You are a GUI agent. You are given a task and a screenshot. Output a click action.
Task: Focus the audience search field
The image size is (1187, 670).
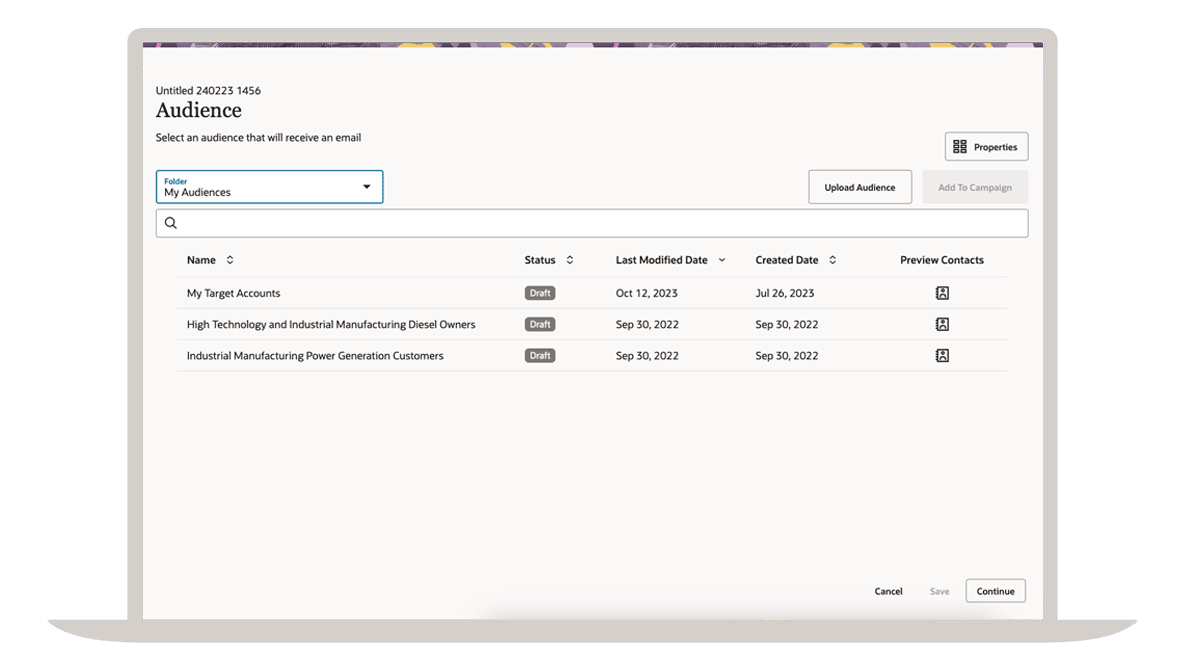[600, 223]
